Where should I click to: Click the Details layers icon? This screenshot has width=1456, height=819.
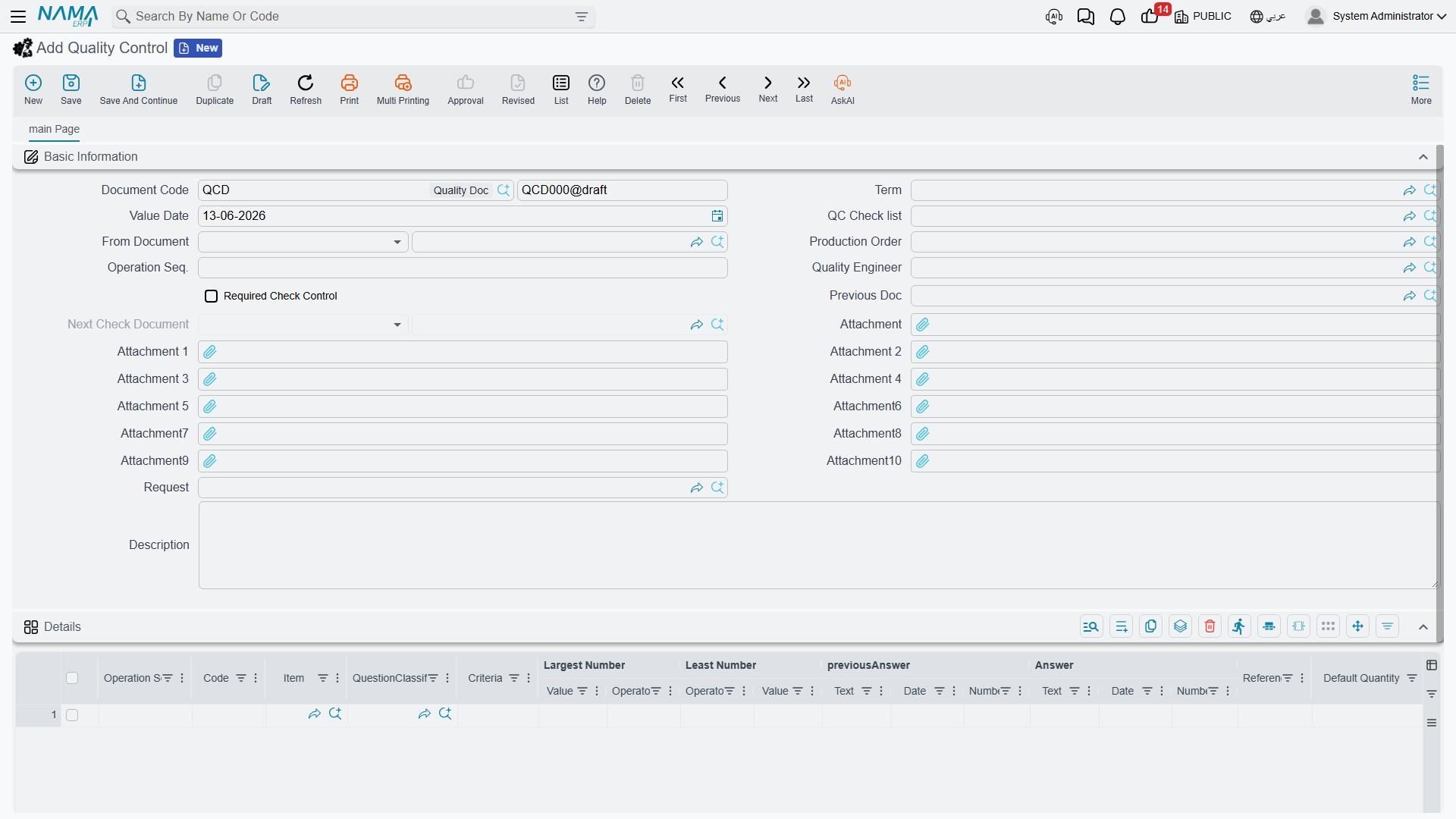pos(1181,626)
